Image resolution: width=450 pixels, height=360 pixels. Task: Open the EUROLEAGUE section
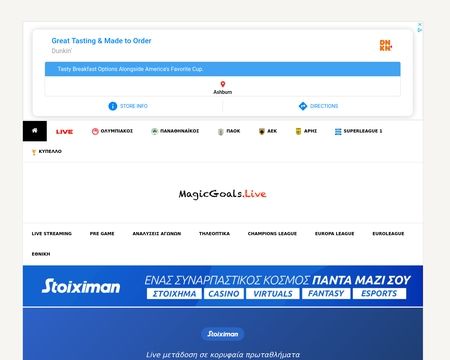click(x=388, y=234)
